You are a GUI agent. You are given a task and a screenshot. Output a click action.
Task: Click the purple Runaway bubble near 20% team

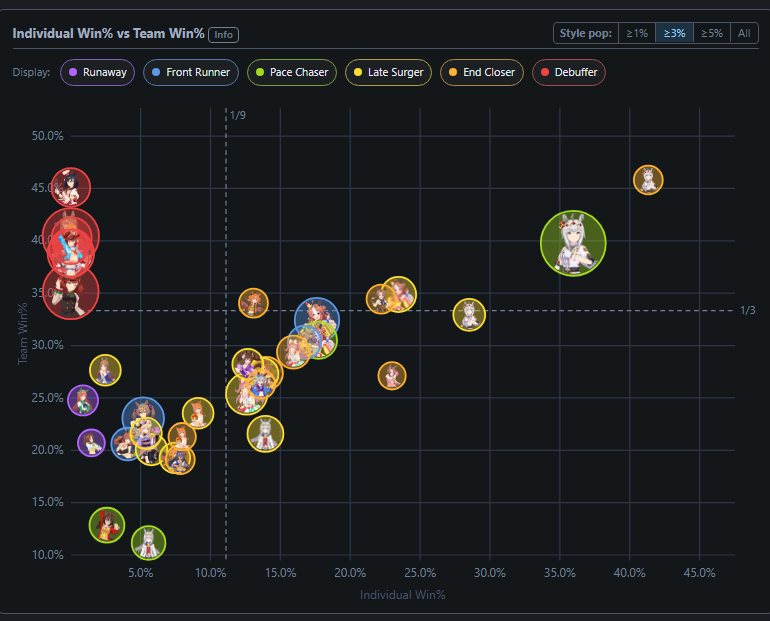point(91,443)
